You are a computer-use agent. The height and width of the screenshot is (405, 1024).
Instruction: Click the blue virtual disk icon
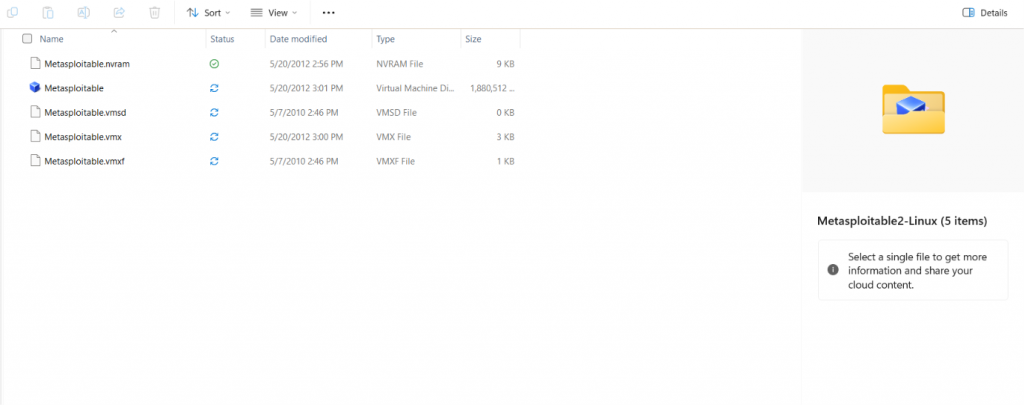point(35,88)
